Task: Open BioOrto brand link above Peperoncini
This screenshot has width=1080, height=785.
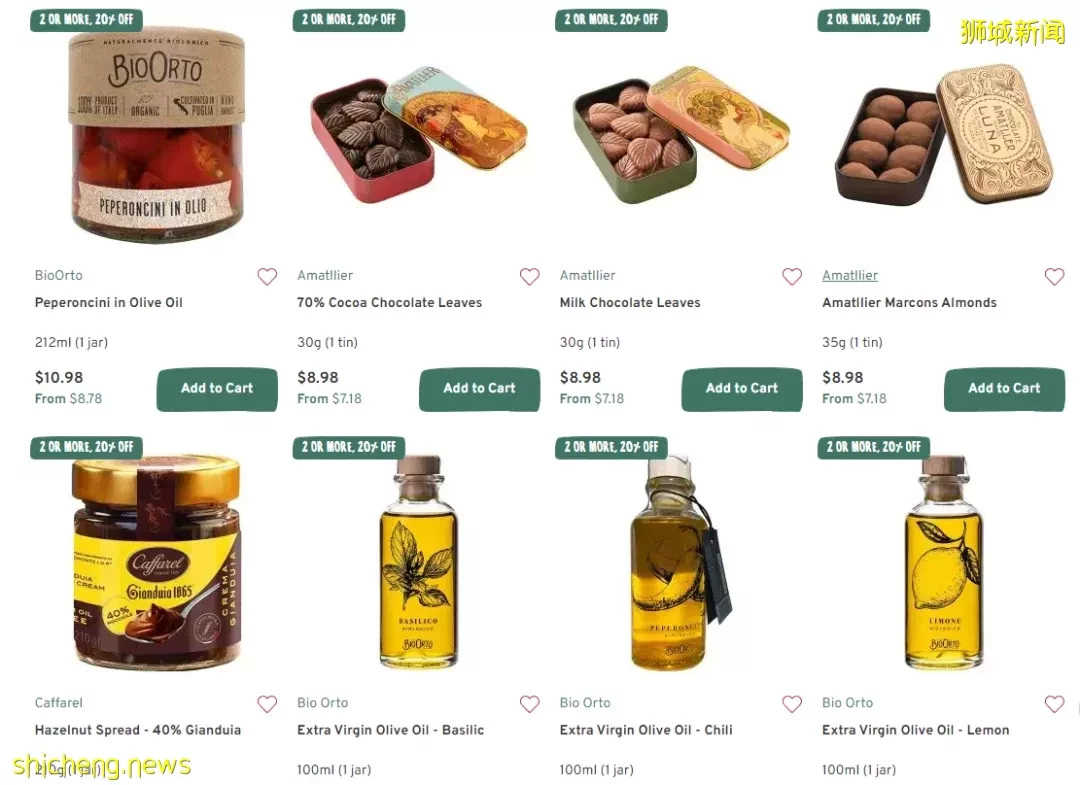Action: [59, 275]
